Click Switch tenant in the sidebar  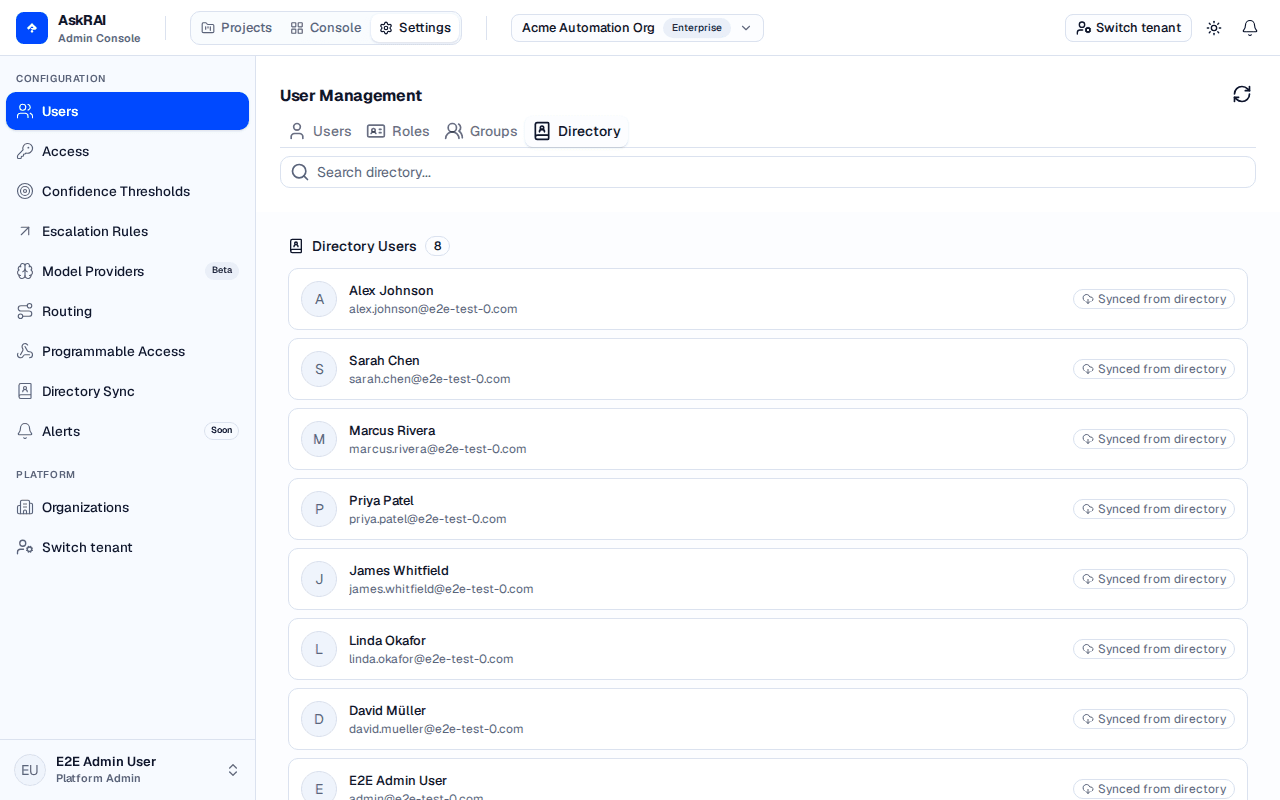tap(127, 547)
